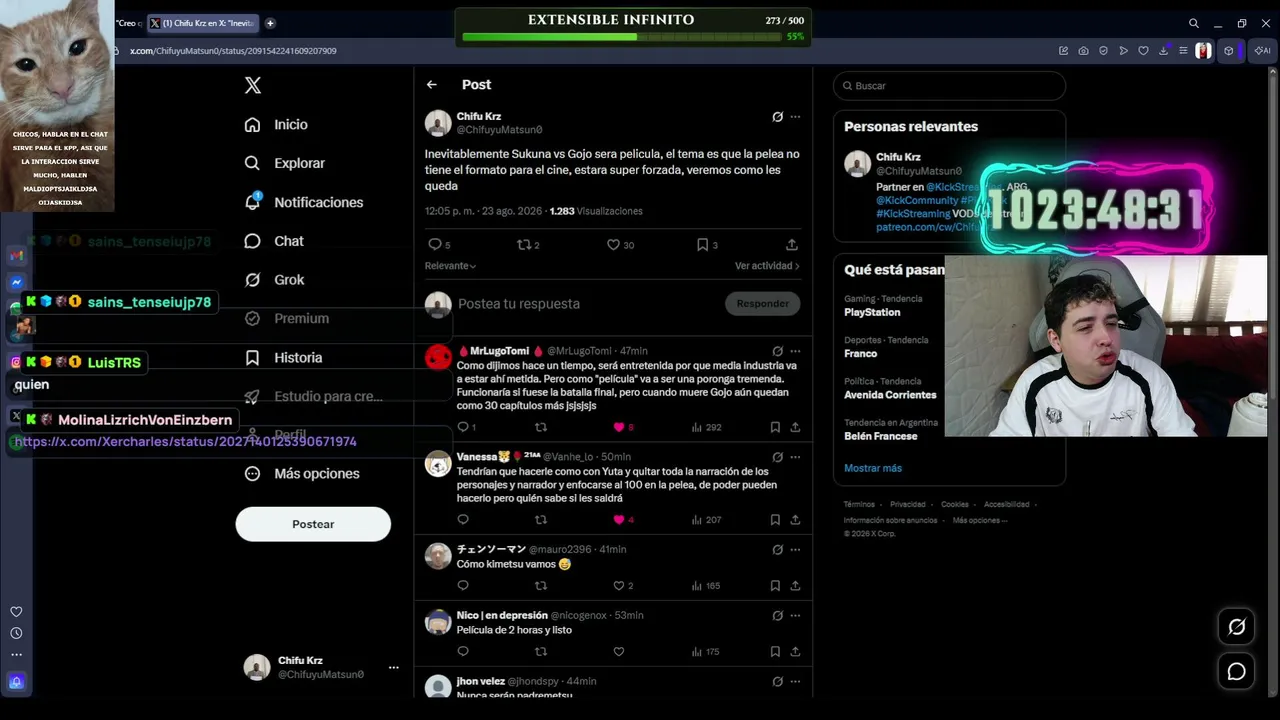
Task: Expand the Relevante reply sorting dropdown
Action: (x=450, y=266)
